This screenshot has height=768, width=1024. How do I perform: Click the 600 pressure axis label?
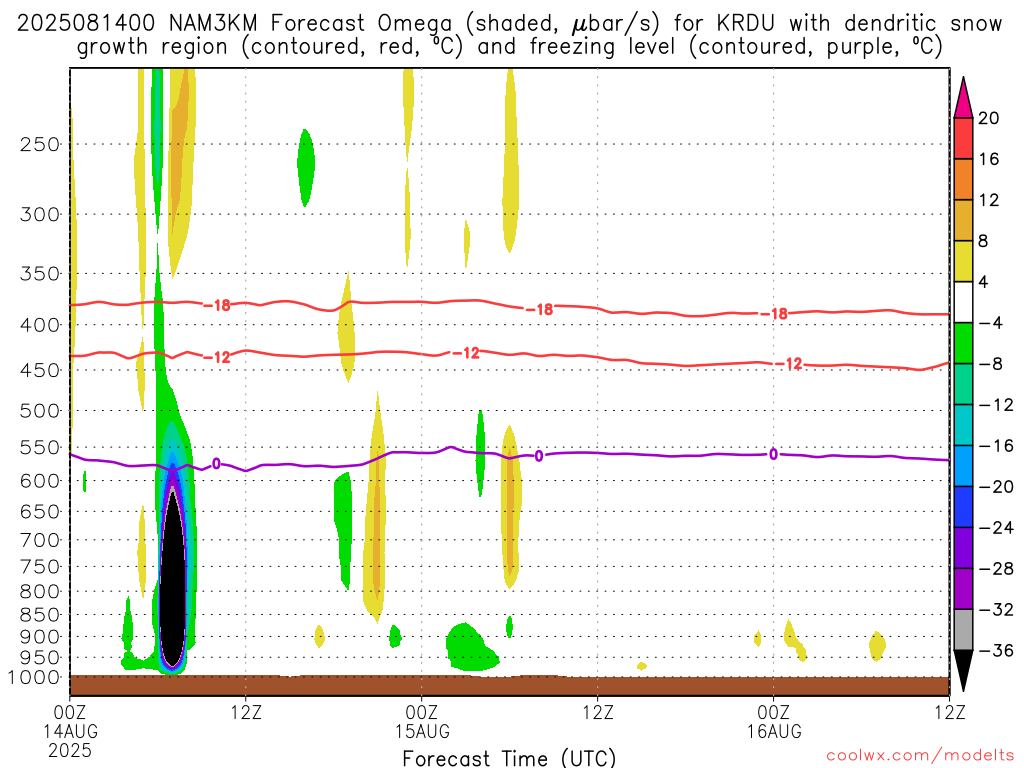coord(40,481)
